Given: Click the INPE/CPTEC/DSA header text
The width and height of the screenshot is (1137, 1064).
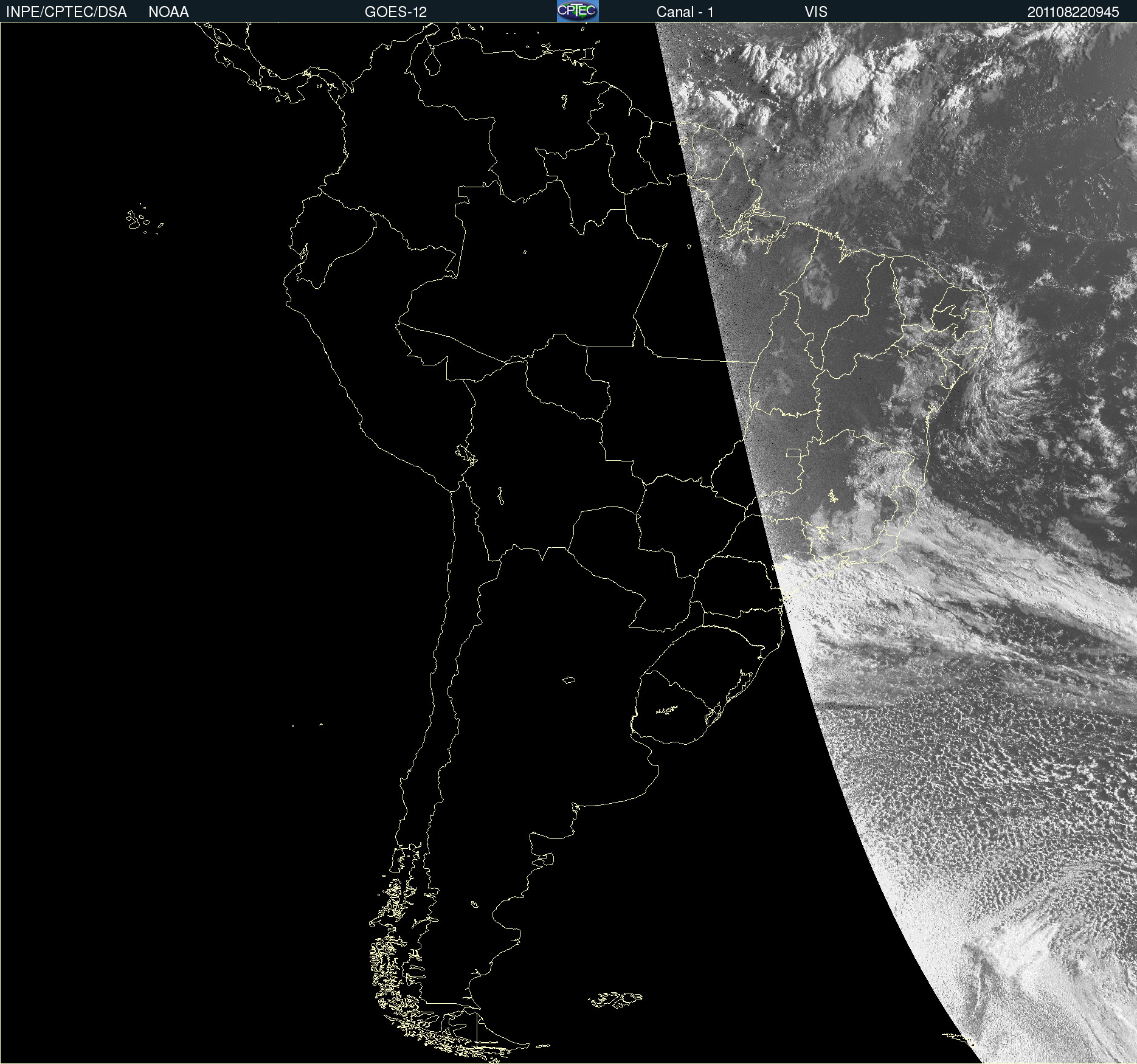Looking at the screenshot, I should [x=66, y=12].
